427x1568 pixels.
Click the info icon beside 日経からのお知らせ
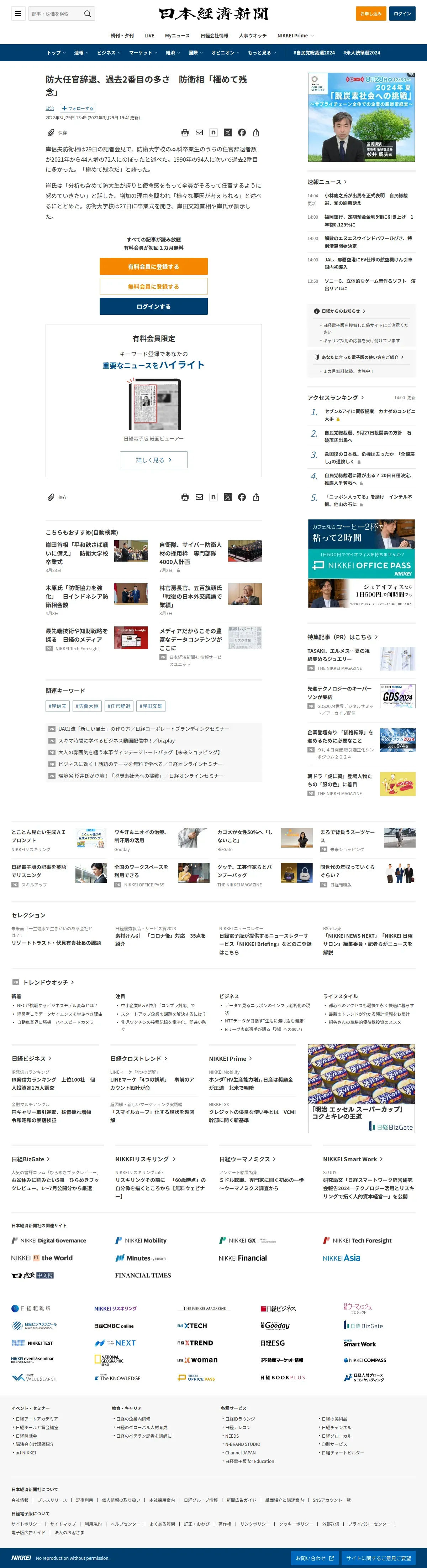[x=317, y=311]
